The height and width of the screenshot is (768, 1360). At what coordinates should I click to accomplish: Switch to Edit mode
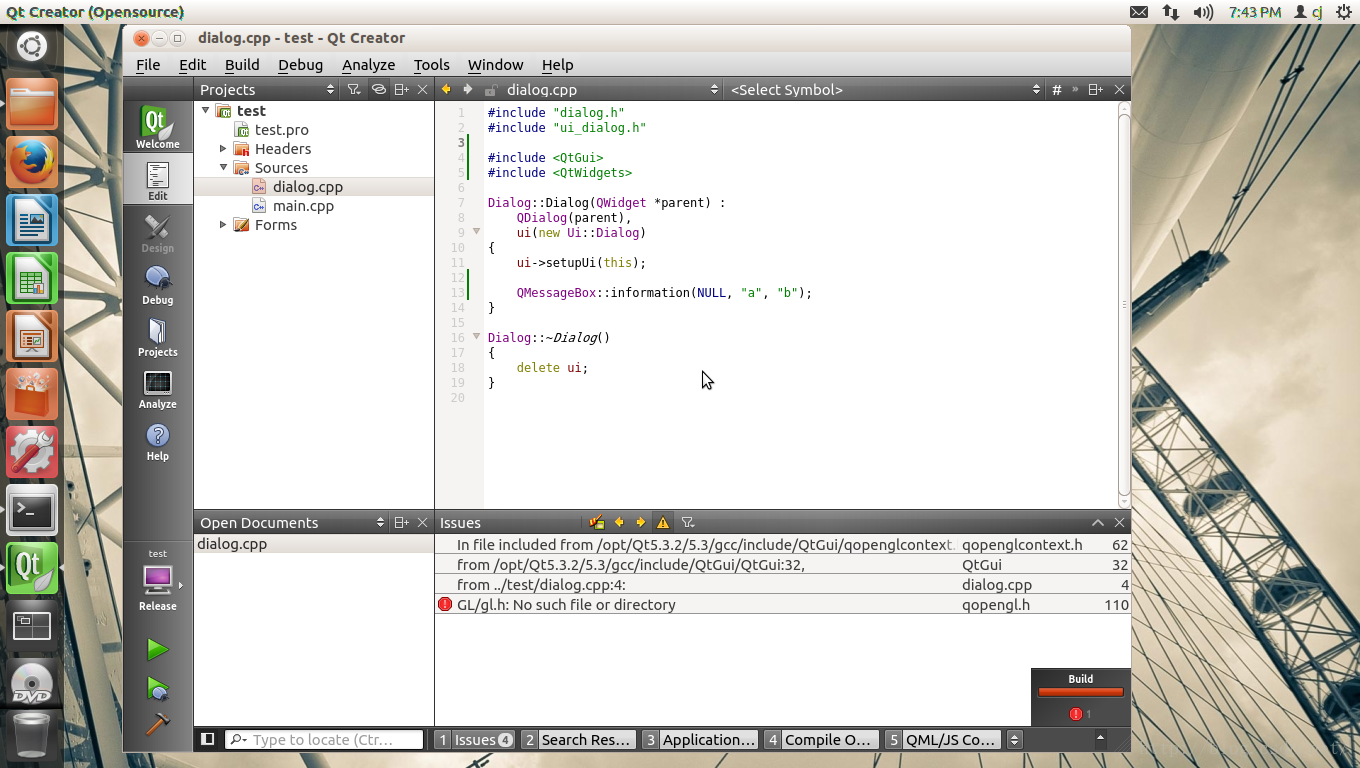click(x=158, y=179)
